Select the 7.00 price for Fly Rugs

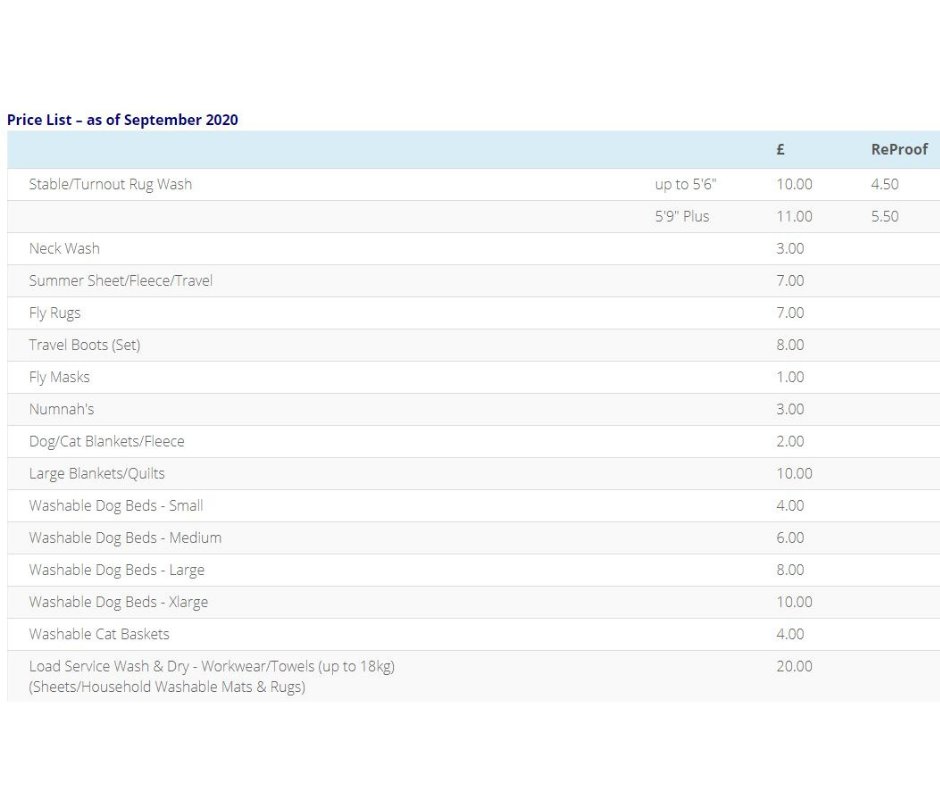(x=790, y=313)
